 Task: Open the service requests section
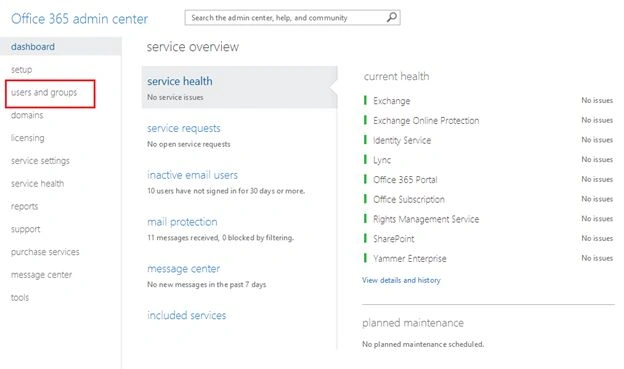183,128
